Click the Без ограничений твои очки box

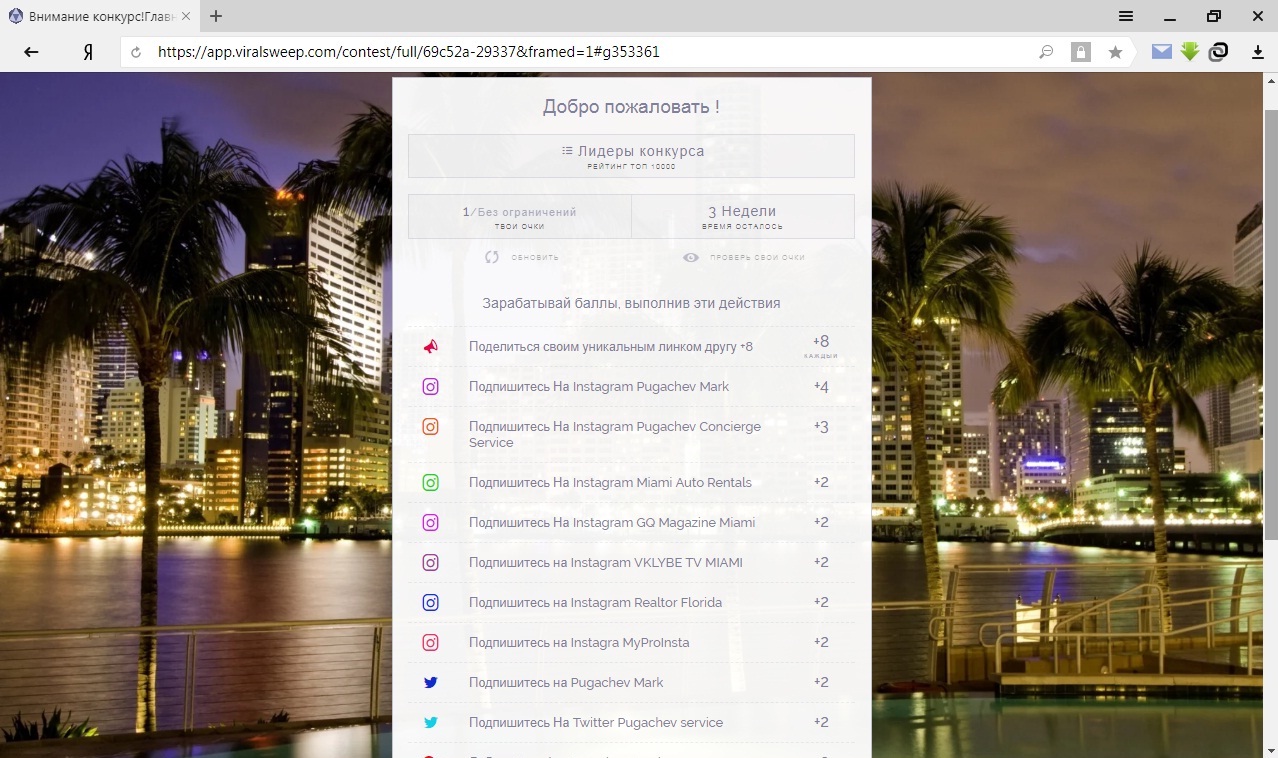pyautogui.click(x=519, y=216)
